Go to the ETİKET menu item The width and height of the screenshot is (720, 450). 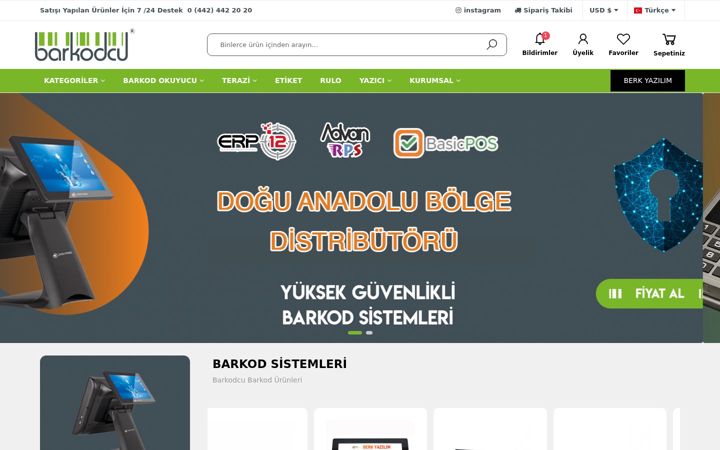(x=288, y=80)
